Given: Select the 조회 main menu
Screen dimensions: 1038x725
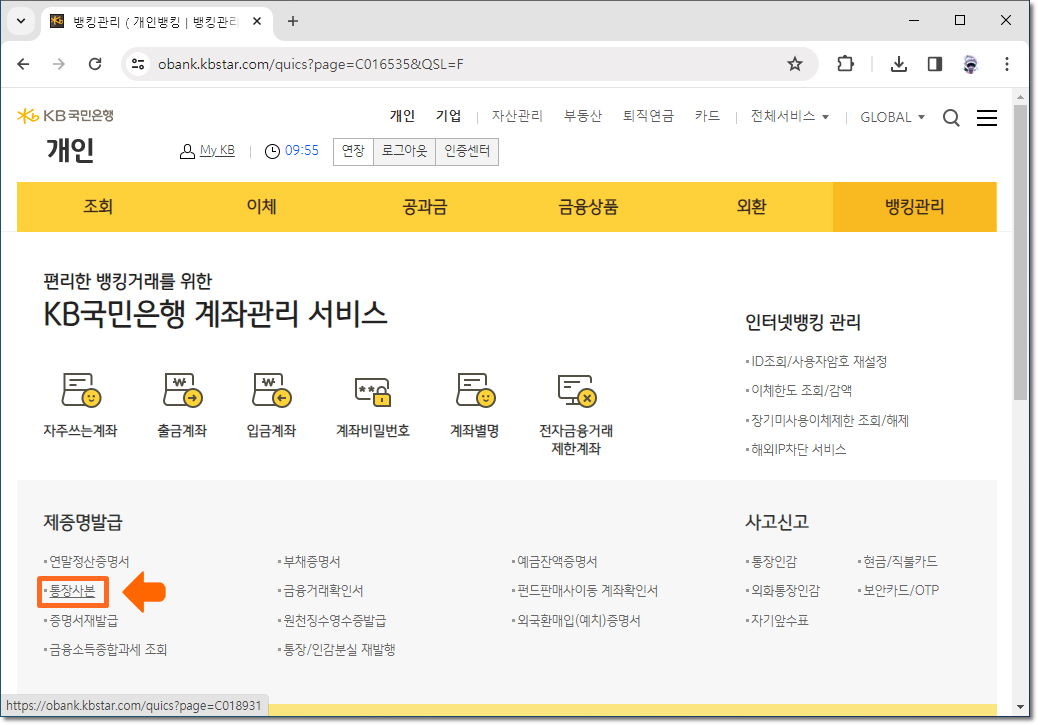Looking at the screenshot, I should (98, 207).
